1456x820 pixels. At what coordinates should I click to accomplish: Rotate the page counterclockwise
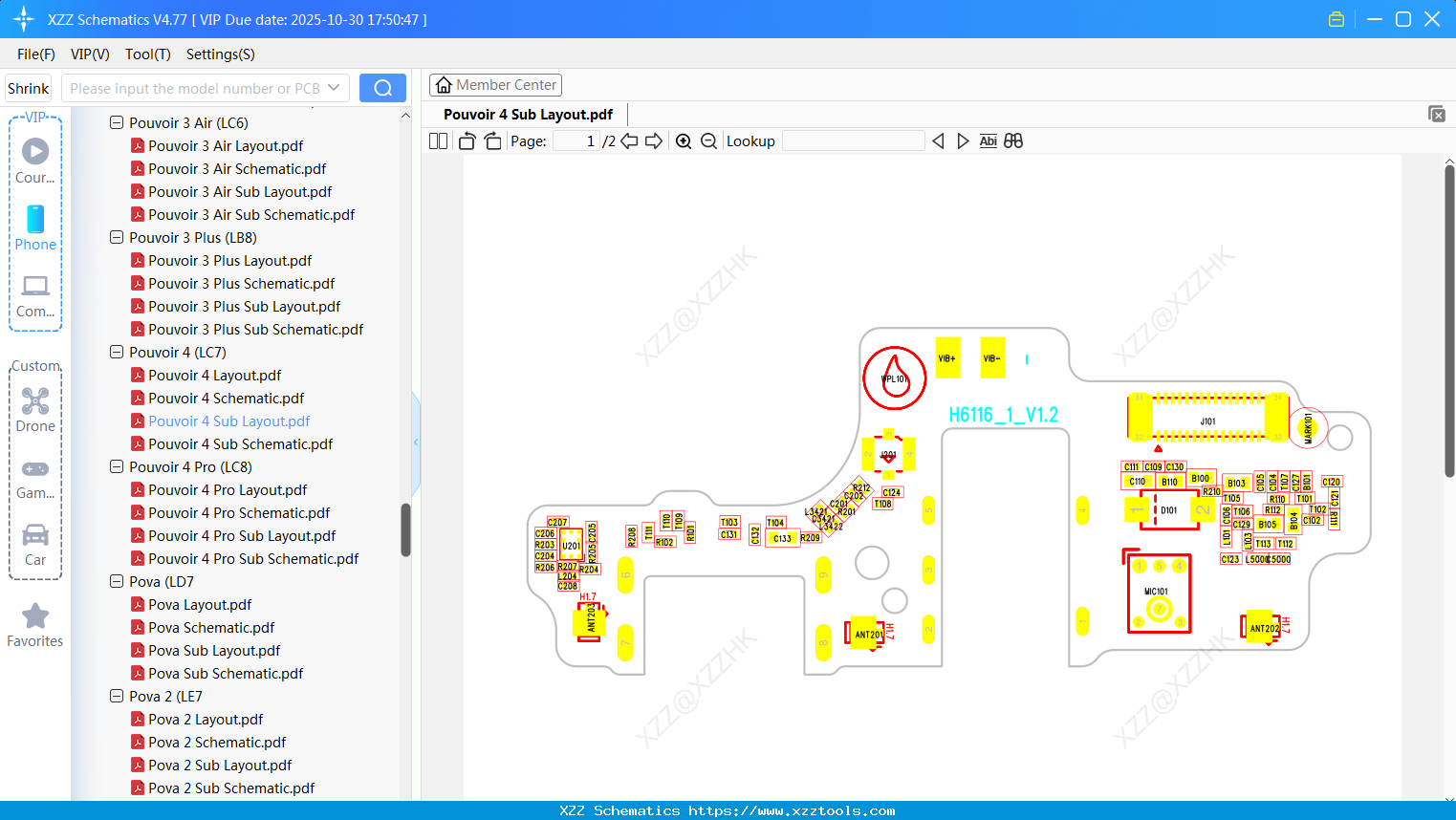[466, 140]
